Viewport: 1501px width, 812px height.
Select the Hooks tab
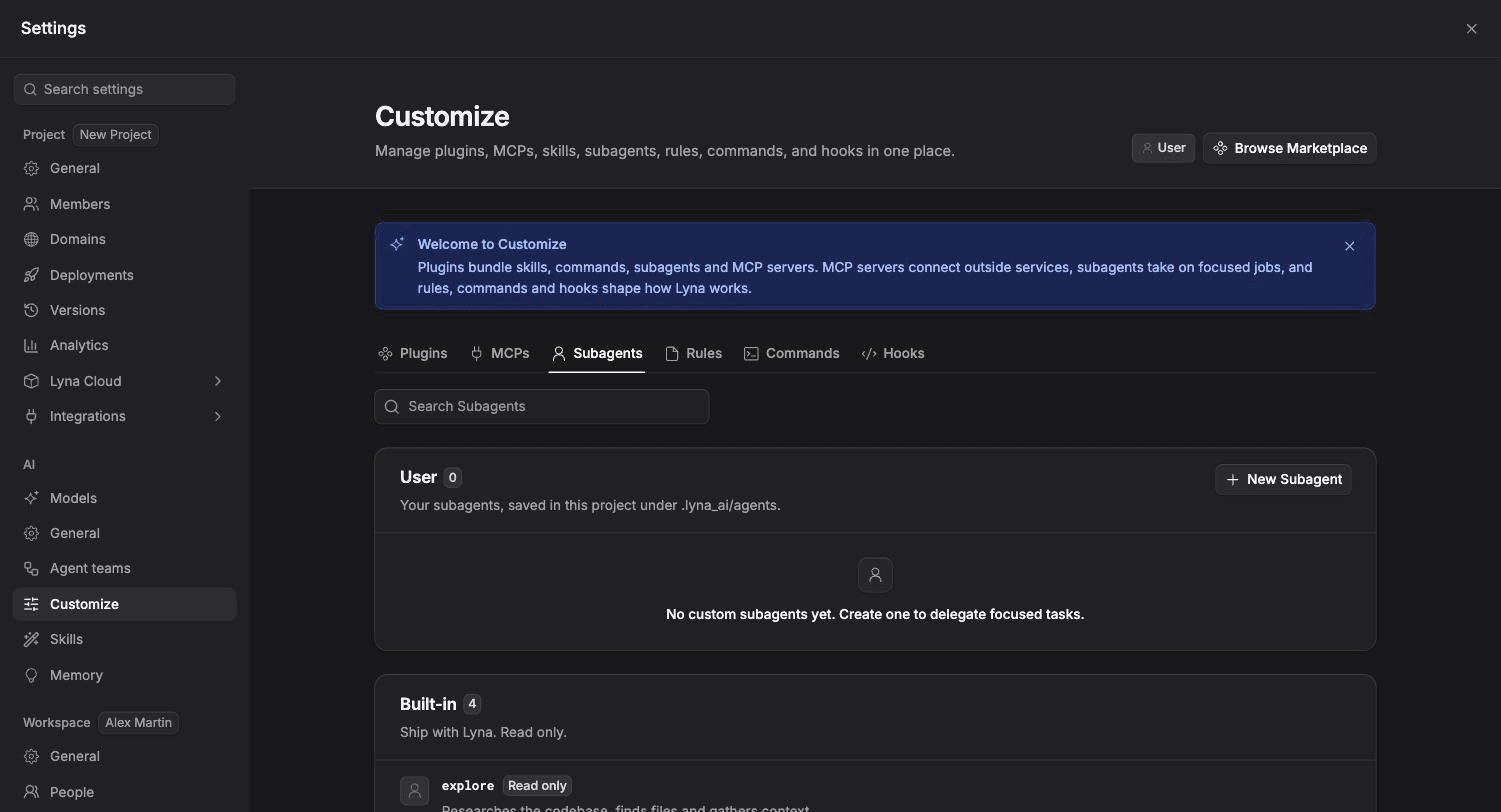893,353
